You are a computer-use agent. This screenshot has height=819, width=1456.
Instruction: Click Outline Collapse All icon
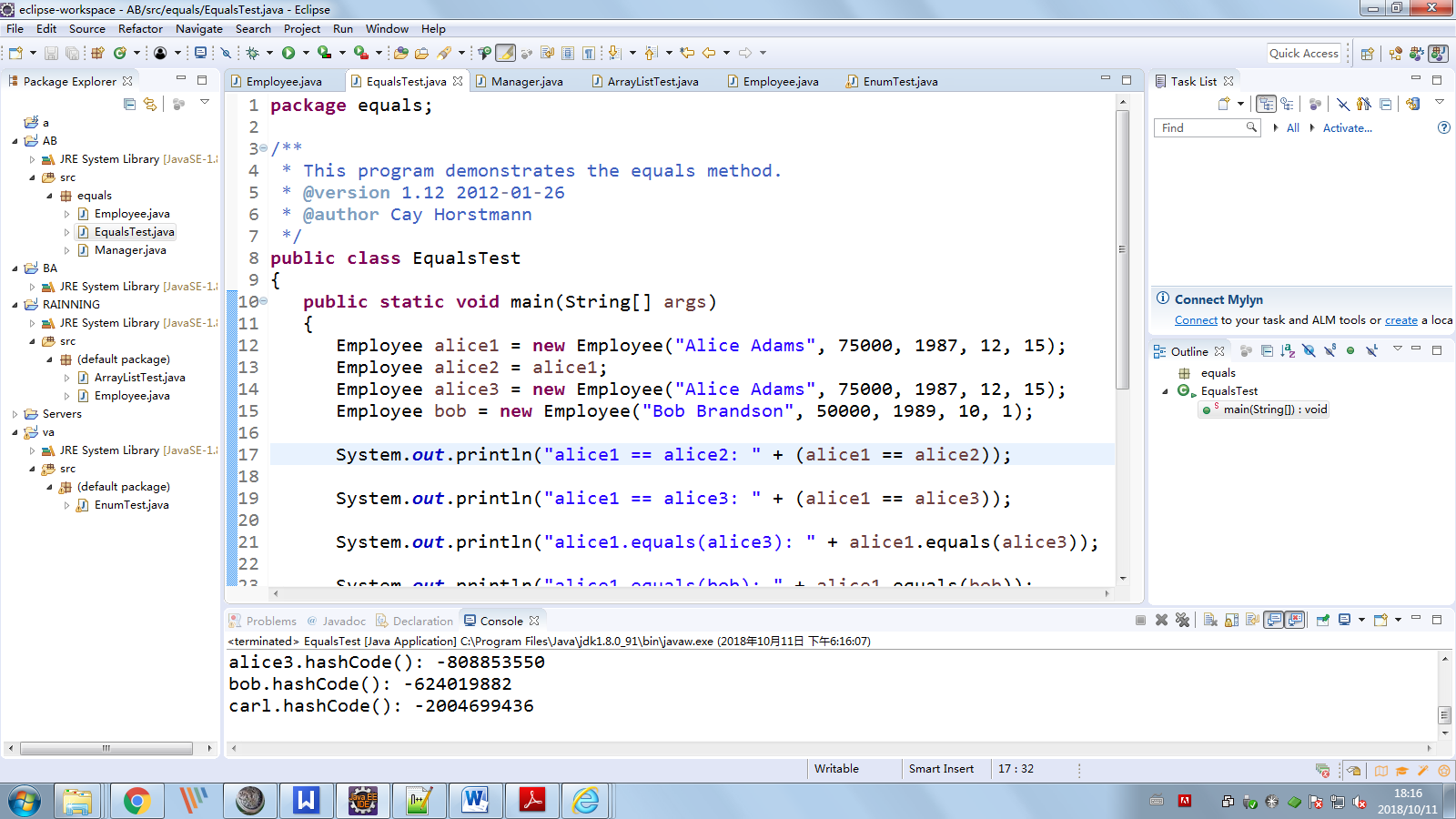click(x=1267, y=350)
